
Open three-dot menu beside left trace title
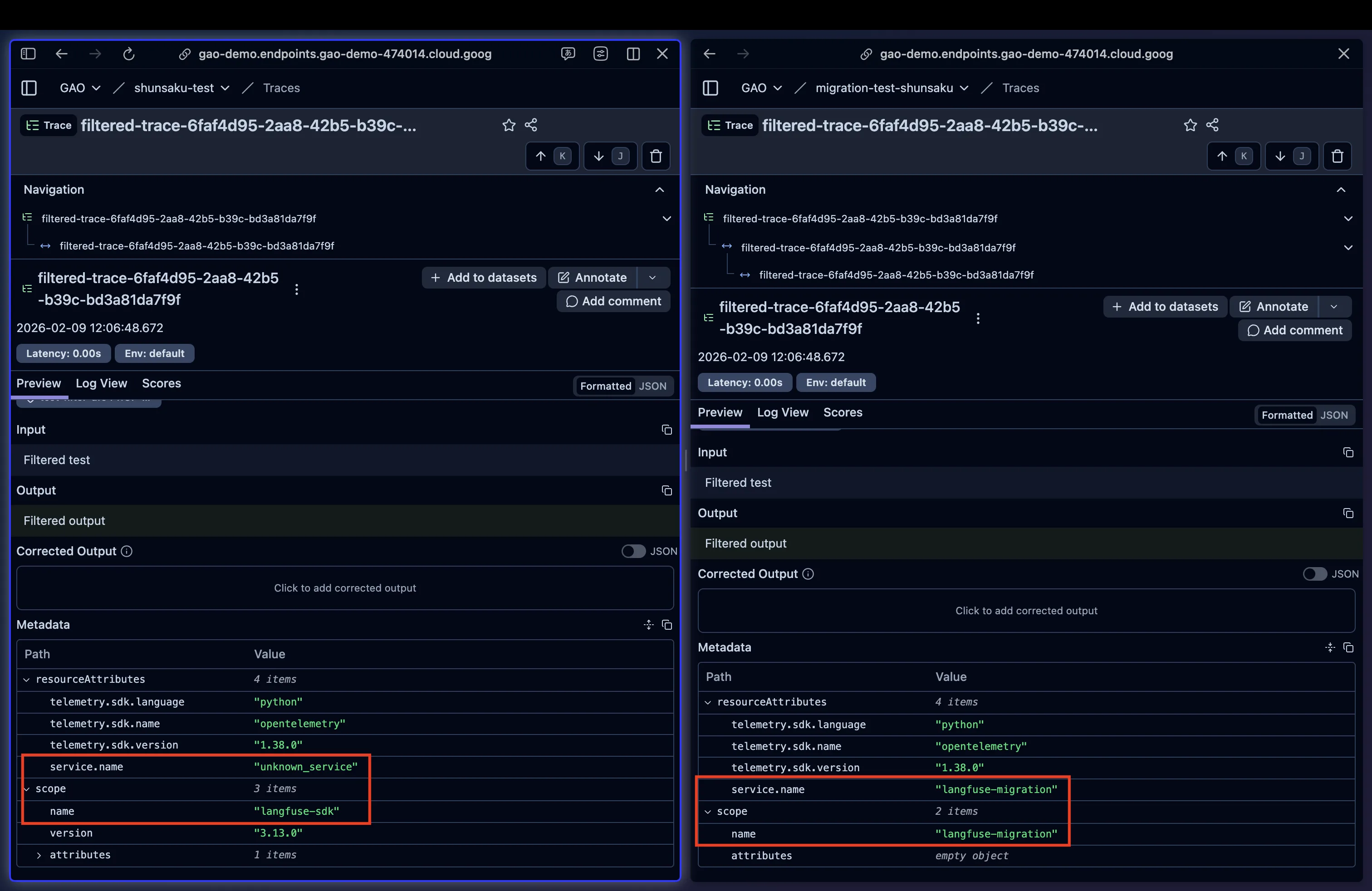point(297,289)
